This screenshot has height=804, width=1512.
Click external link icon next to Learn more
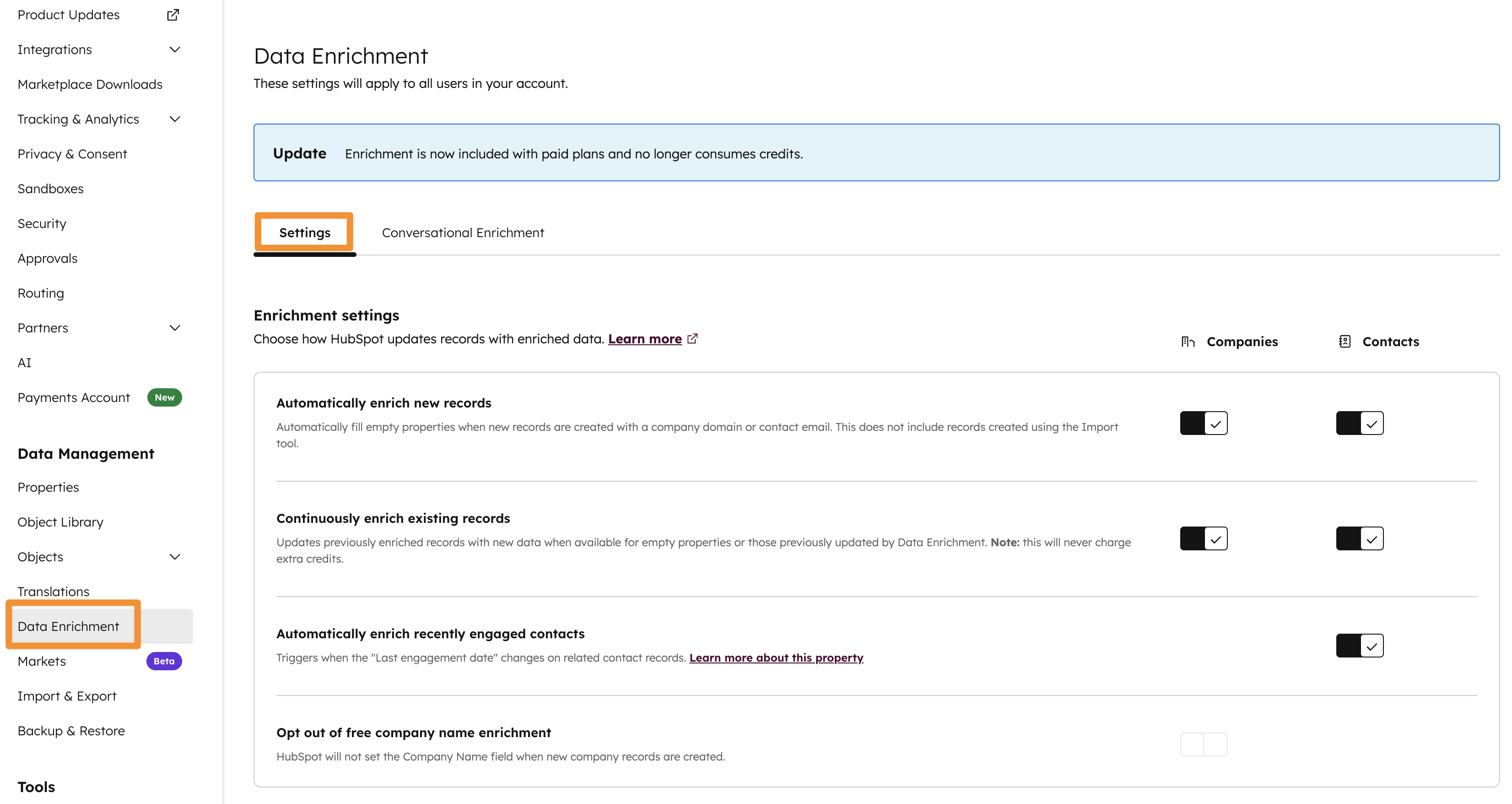pos(692,339)
